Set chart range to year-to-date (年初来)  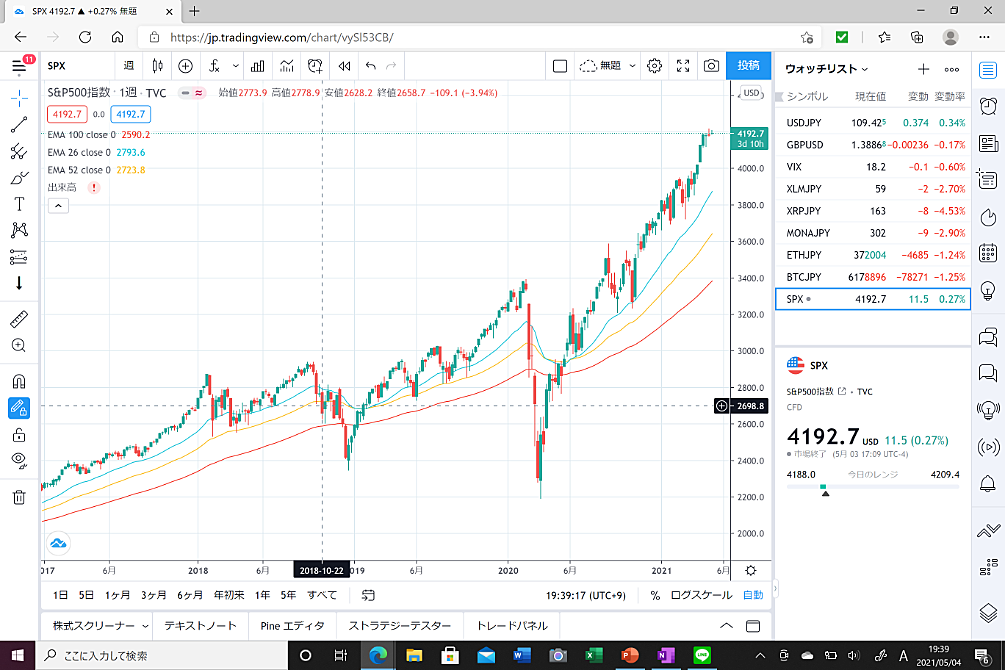pyautogui.click(x=229, y=596)
